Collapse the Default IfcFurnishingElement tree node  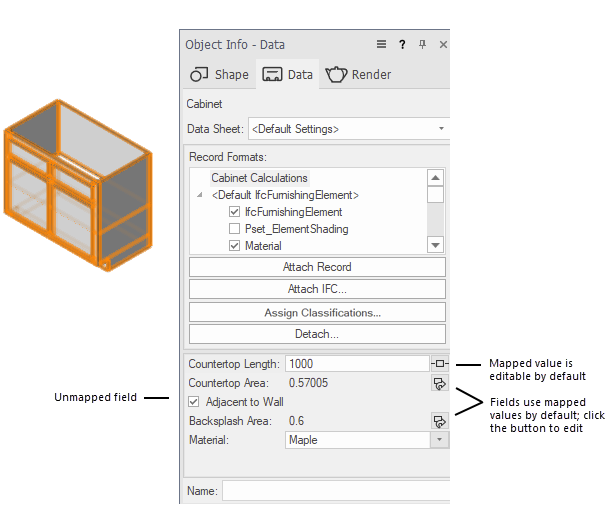200,195
